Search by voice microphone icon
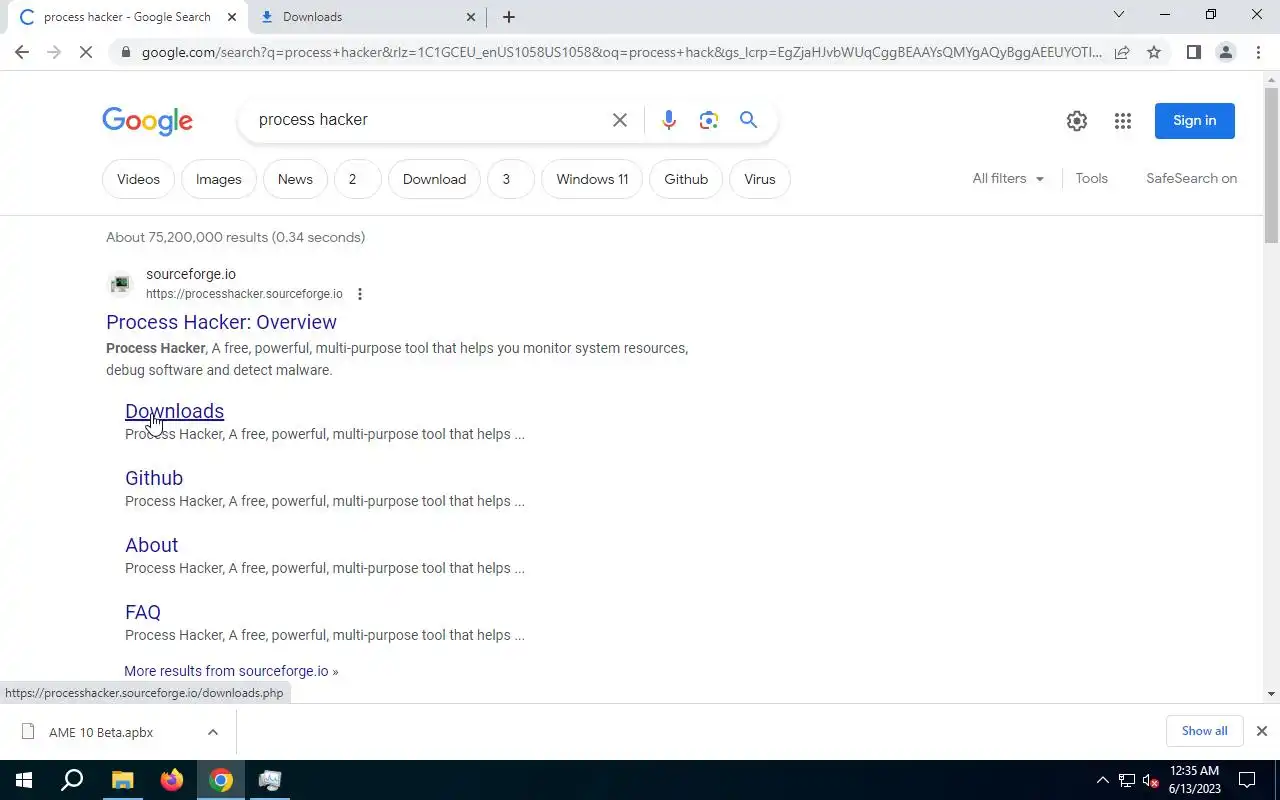The image size is (1280, 800). coord(669,120)
